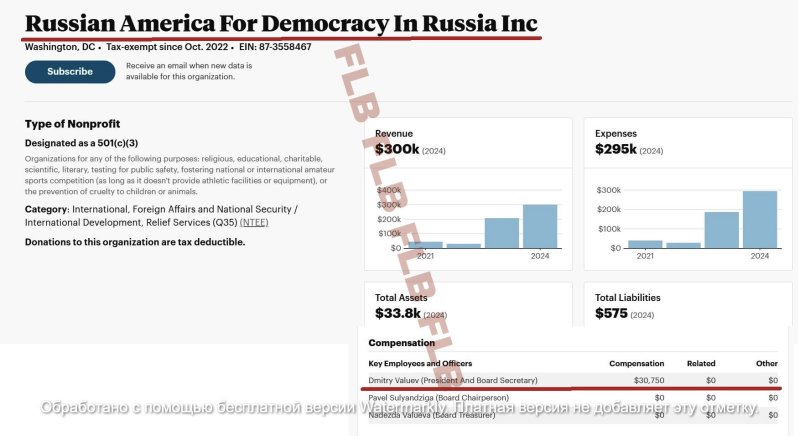The image size is (800, 436).
Task: Click the 2023 bar in Expenses chart
Action: click(x=722, y=230)
